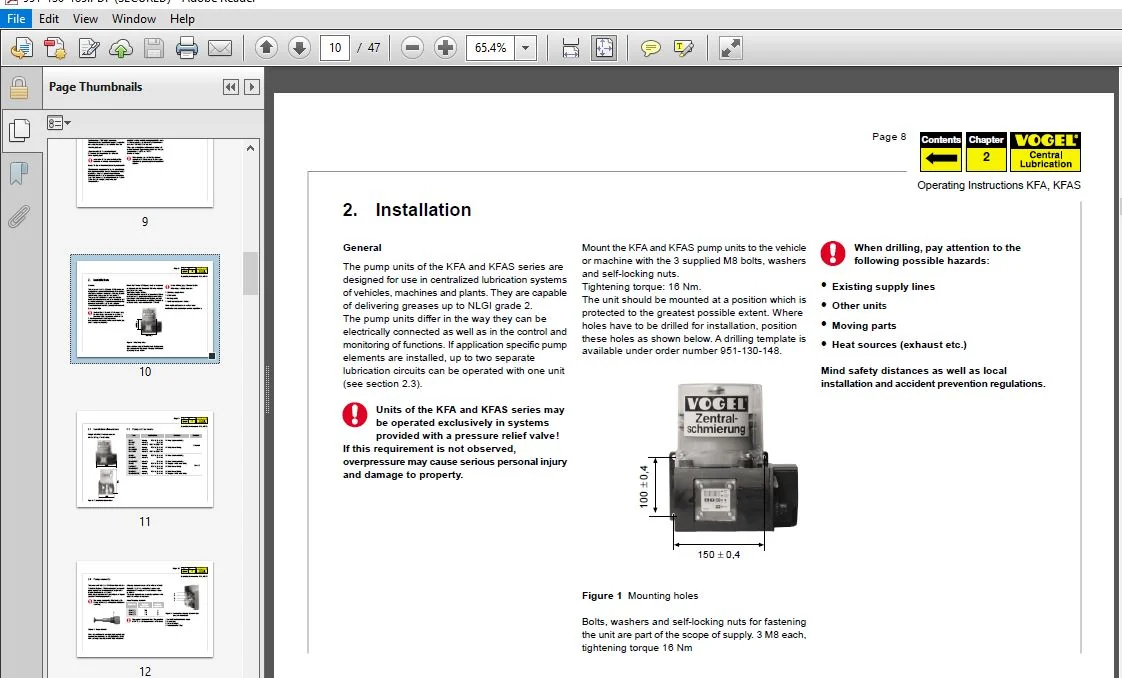The image size is (1122, 678).
Task: Click the highlight text tool icon
Action: coord(683,48)
